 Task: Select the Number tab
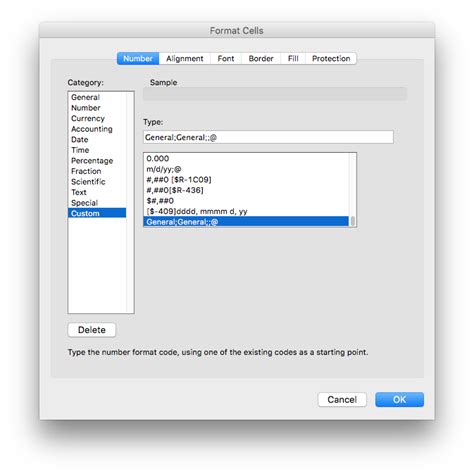138,59
